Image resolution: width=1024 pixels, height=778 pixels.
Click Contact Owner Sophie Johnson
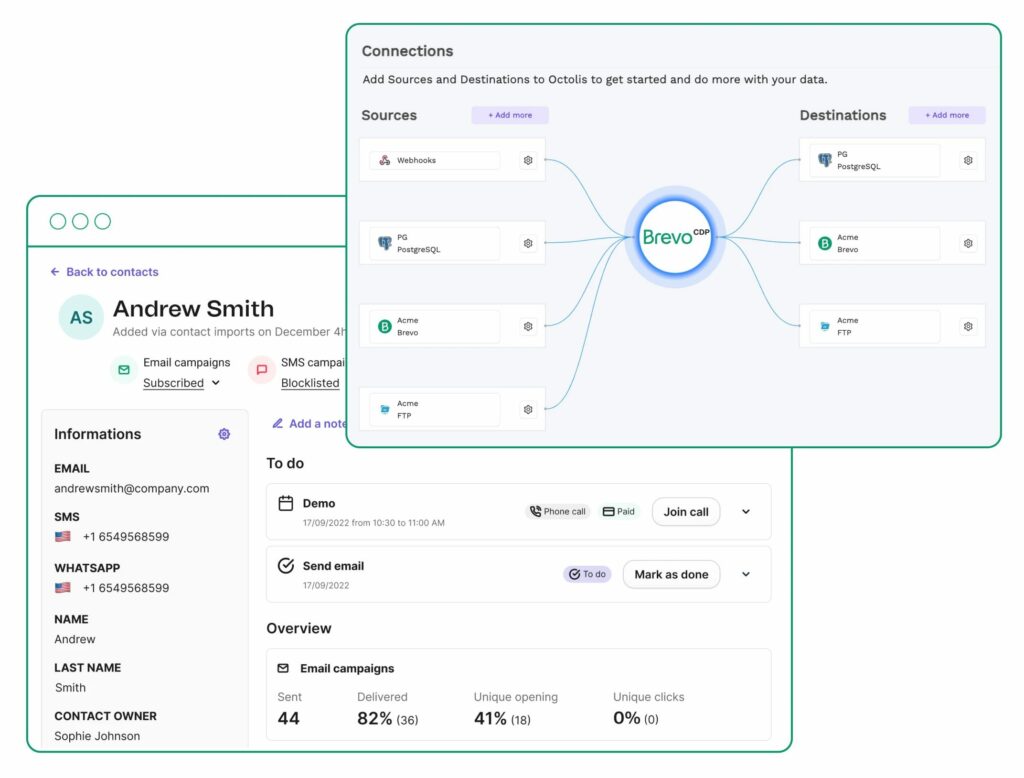pos(97,736)
